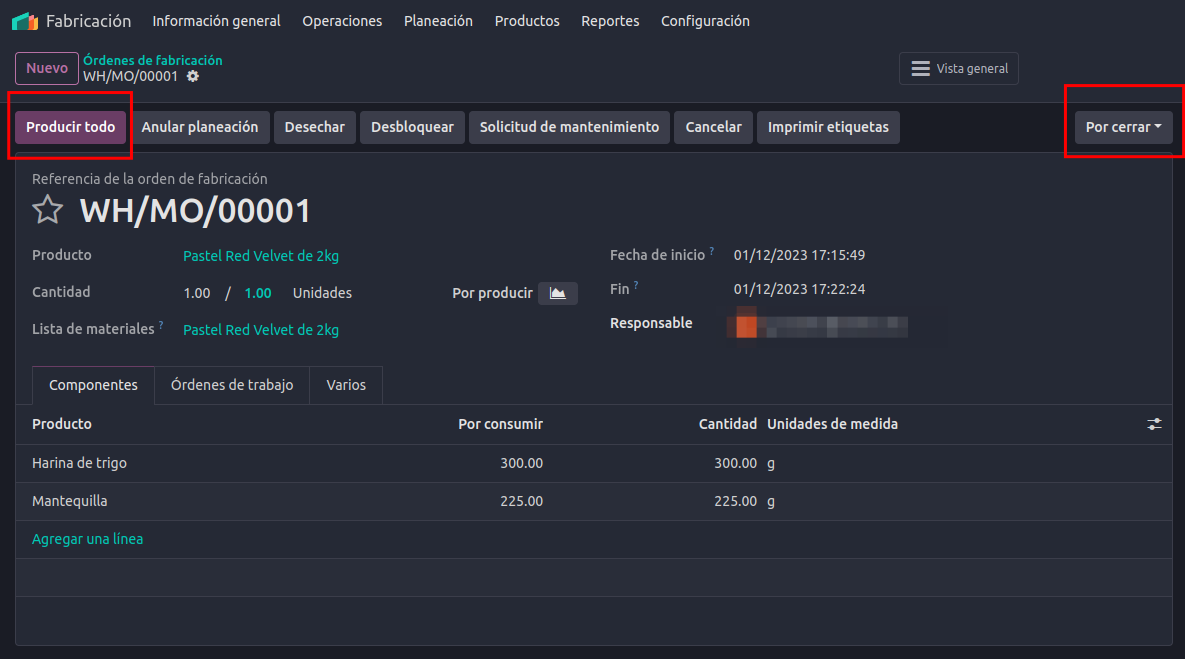1185x659 pixels.
Task: Click Desbloquear button
Action: [x=412, y=127]
